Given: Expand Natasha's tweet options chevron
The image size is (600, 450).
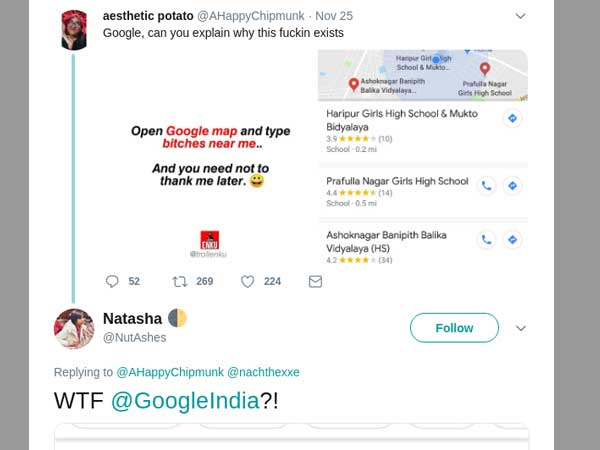Looking at the screenshot, I should pyautogui.click(x=520, y=328).
